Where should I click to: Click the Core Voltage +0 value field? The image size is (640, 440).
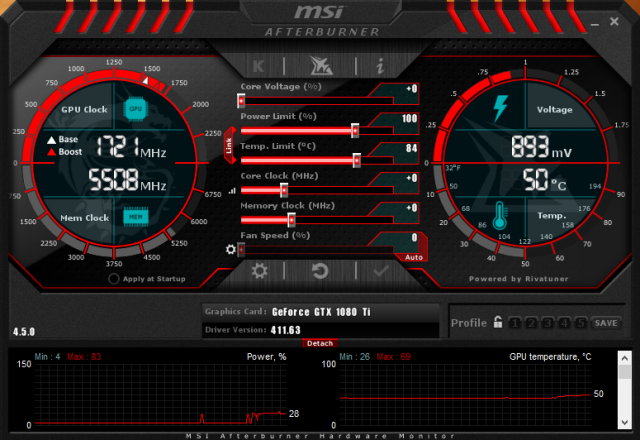[x=399, y=89]
